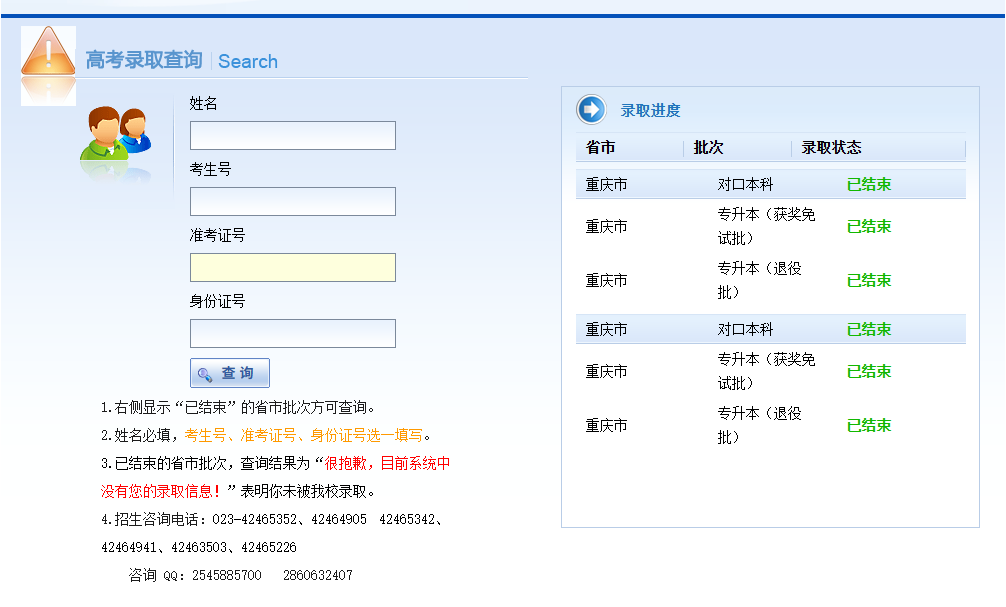
Task: Click the blue circular arrow beside 录取进度
Action: (x=590, y=110)
